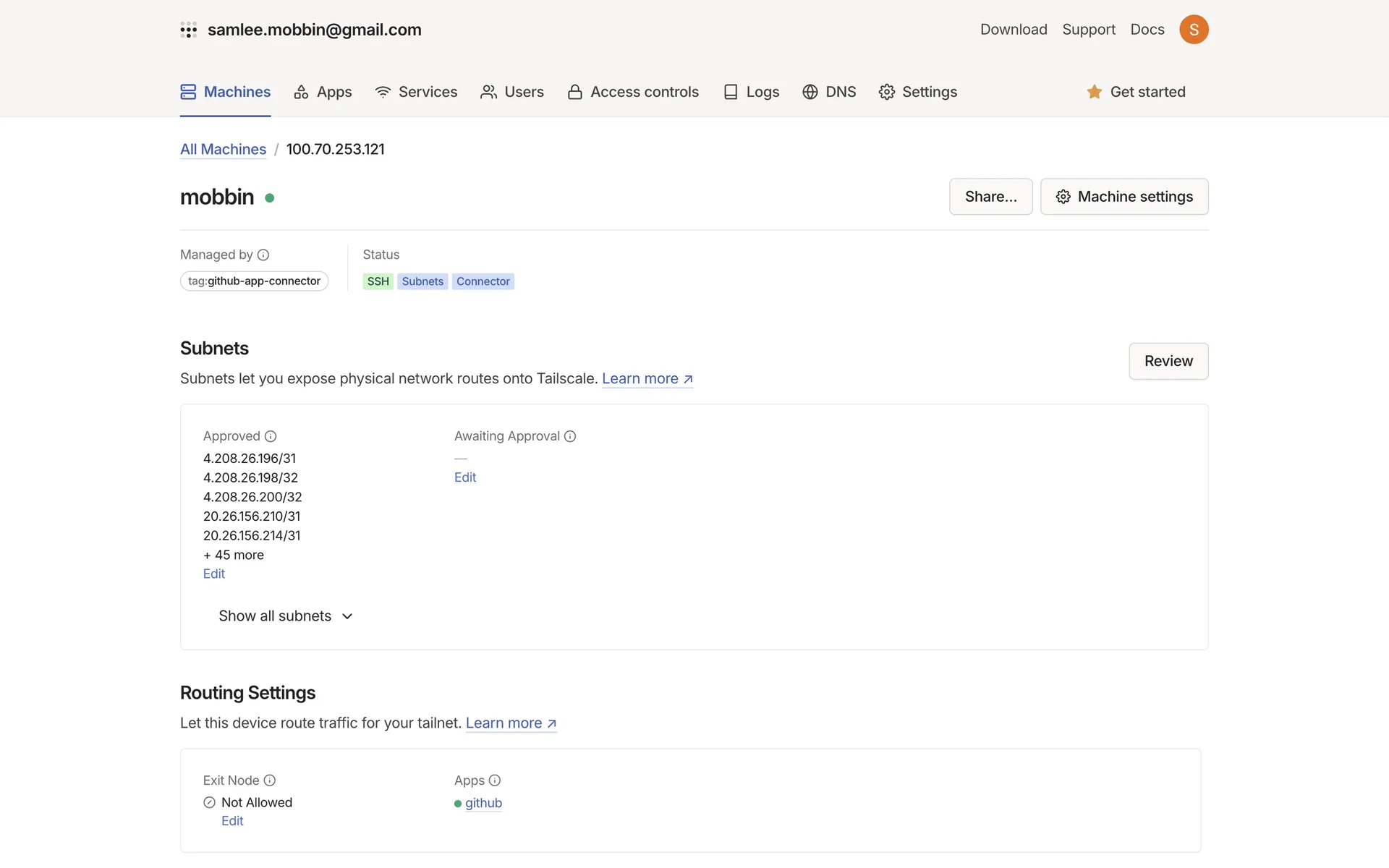Image resolution: width=1389 pixels, height=868 pixels.
Task: Click the orange S user avatar
Action: click(1194, 30)
